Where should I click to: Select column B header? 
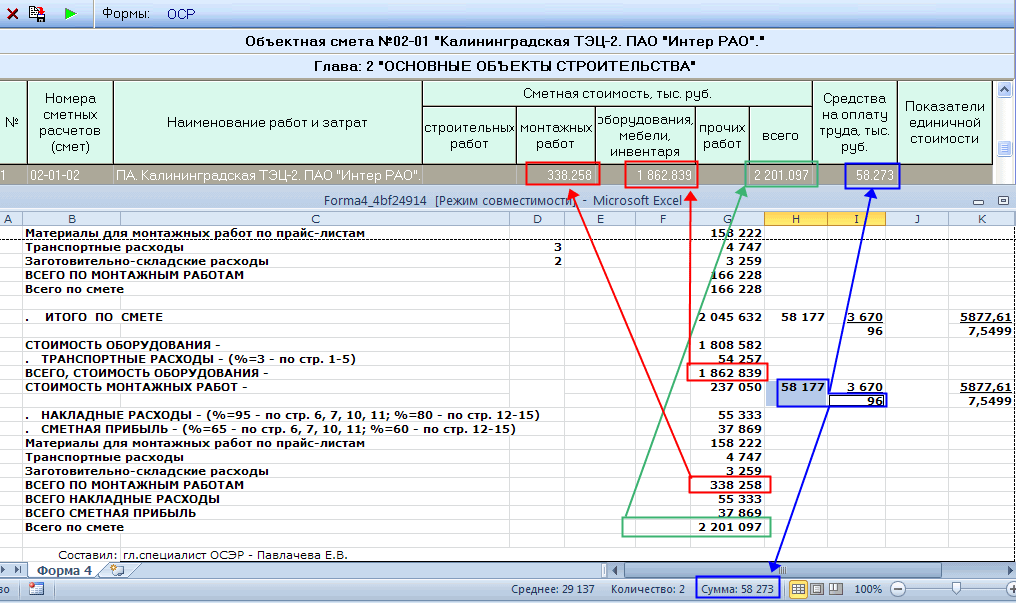(72, 219)
